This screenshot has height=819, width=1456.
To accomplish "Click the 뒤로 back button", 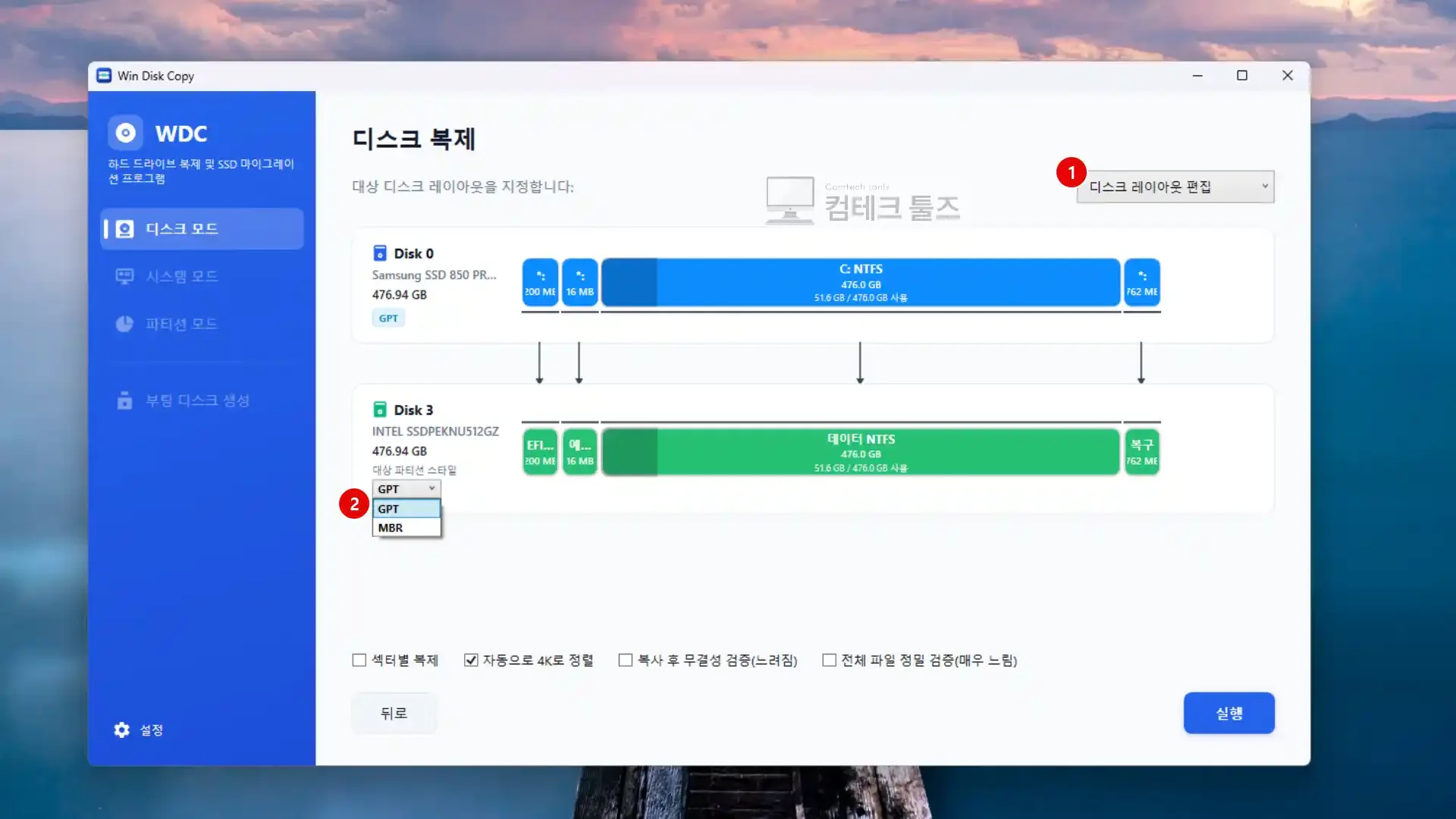I will pos(394,713).
